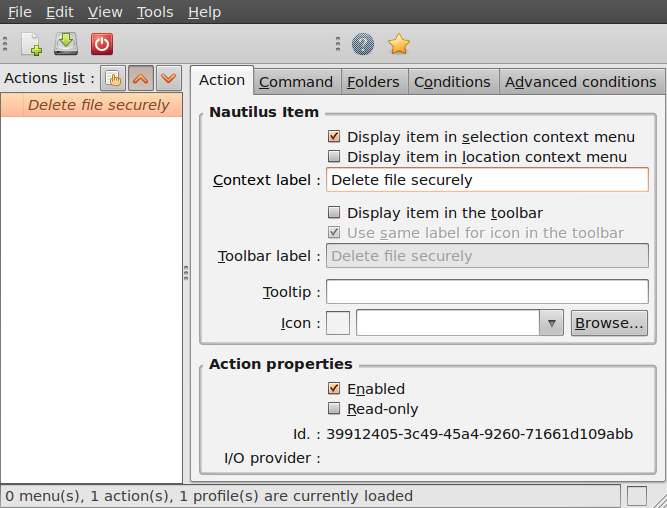Toggle the Enabled checkbox
This screenshot has width=667, height=508.
click(335, 388)
